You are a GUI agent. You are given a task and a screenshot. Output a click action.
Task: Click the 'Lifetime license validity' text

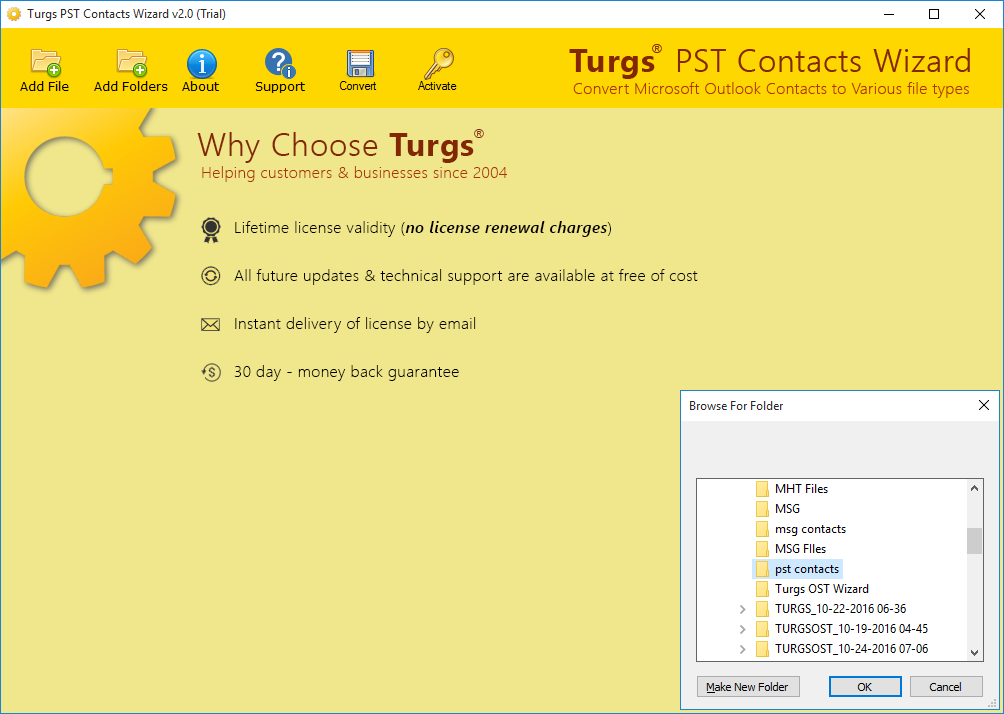tap(314, 227)
